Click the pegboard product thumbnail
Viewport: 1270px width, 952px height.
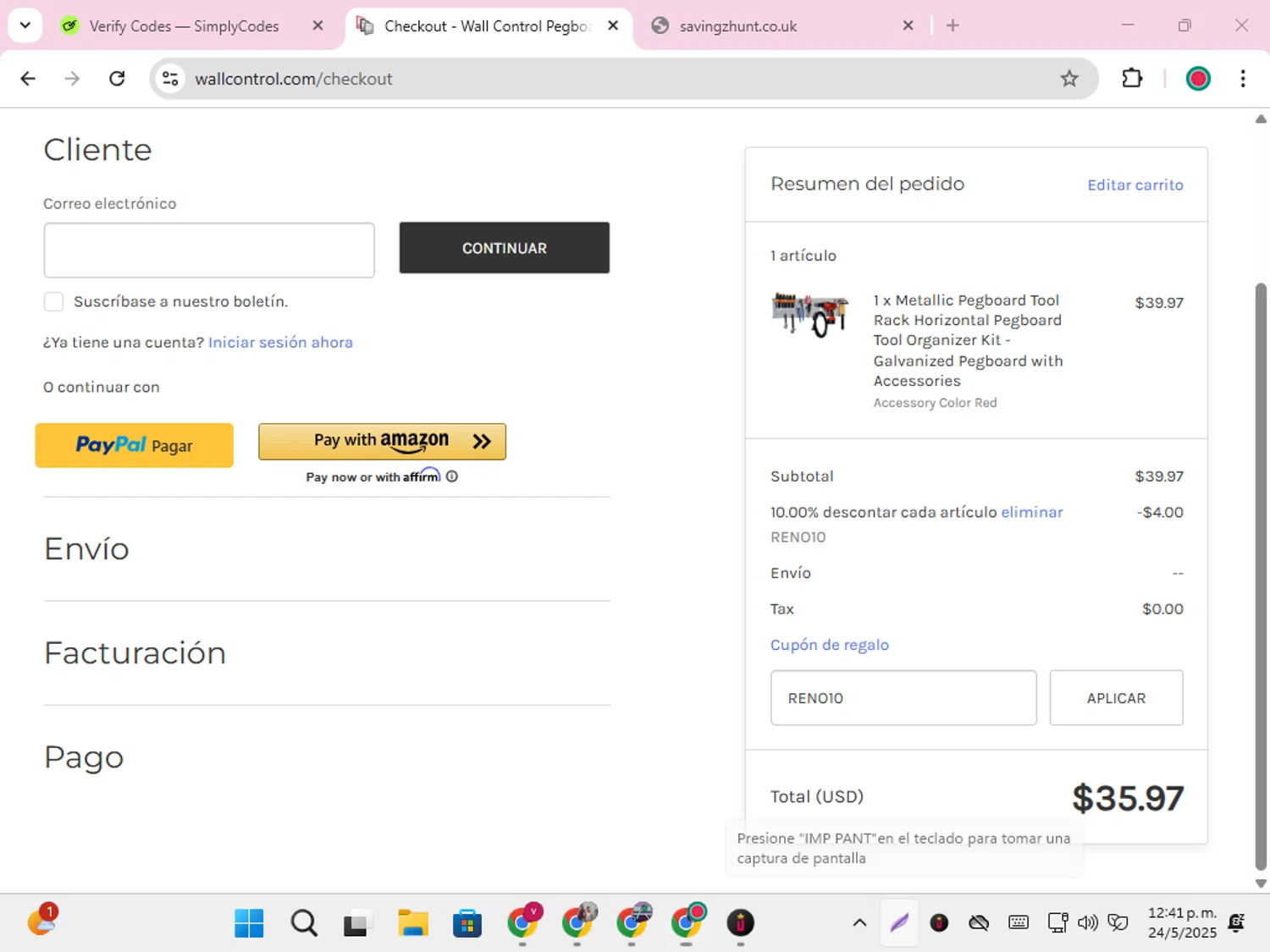810,314
